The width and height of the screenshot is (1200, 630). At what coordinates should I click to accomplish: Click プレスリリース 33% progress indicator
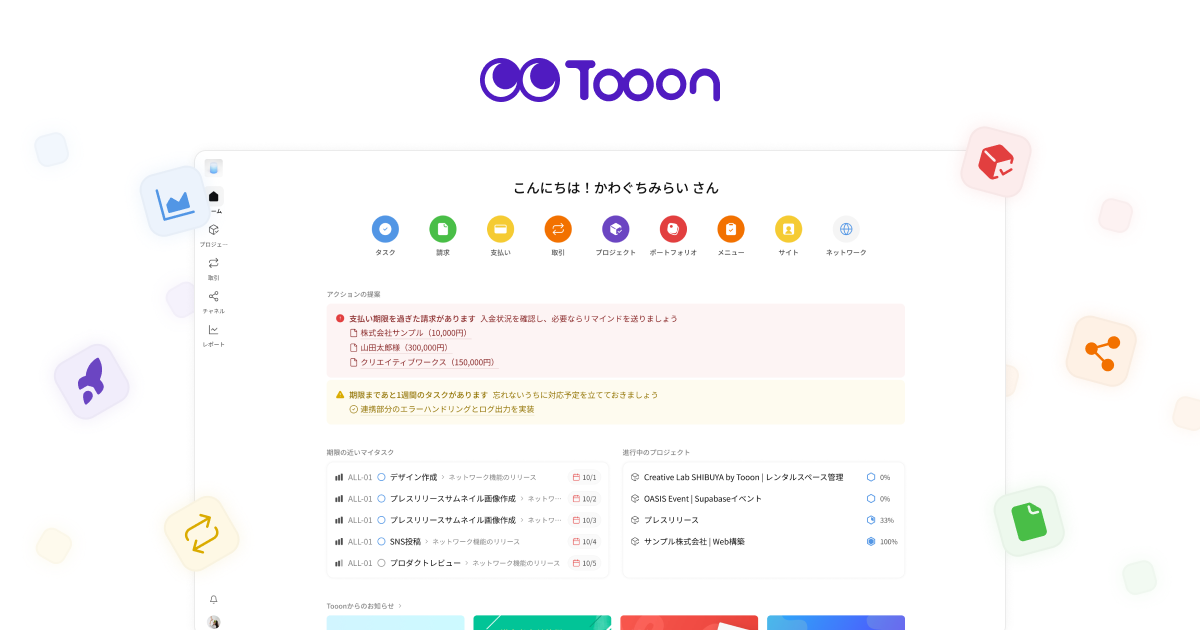tap(880, 520)
